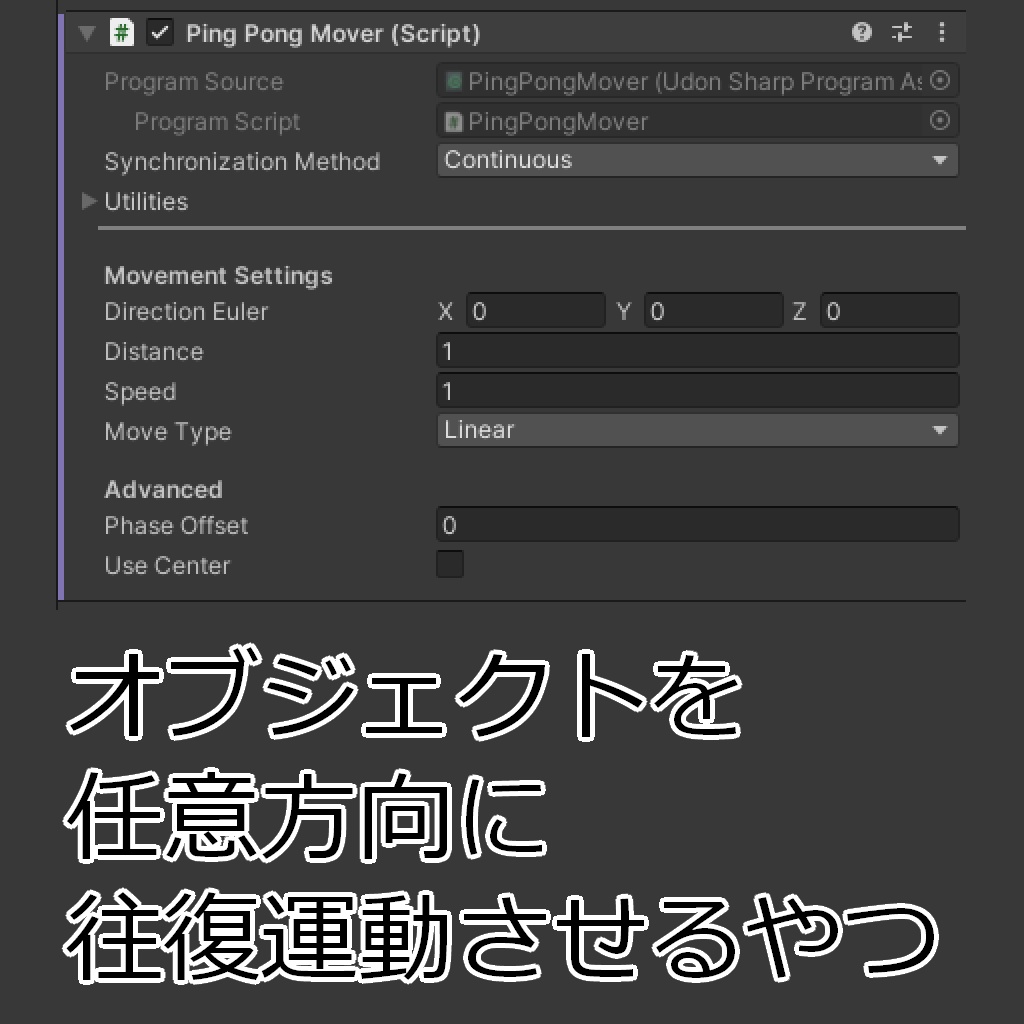Click the object picker for Program Source

click(x=939, y=81)
